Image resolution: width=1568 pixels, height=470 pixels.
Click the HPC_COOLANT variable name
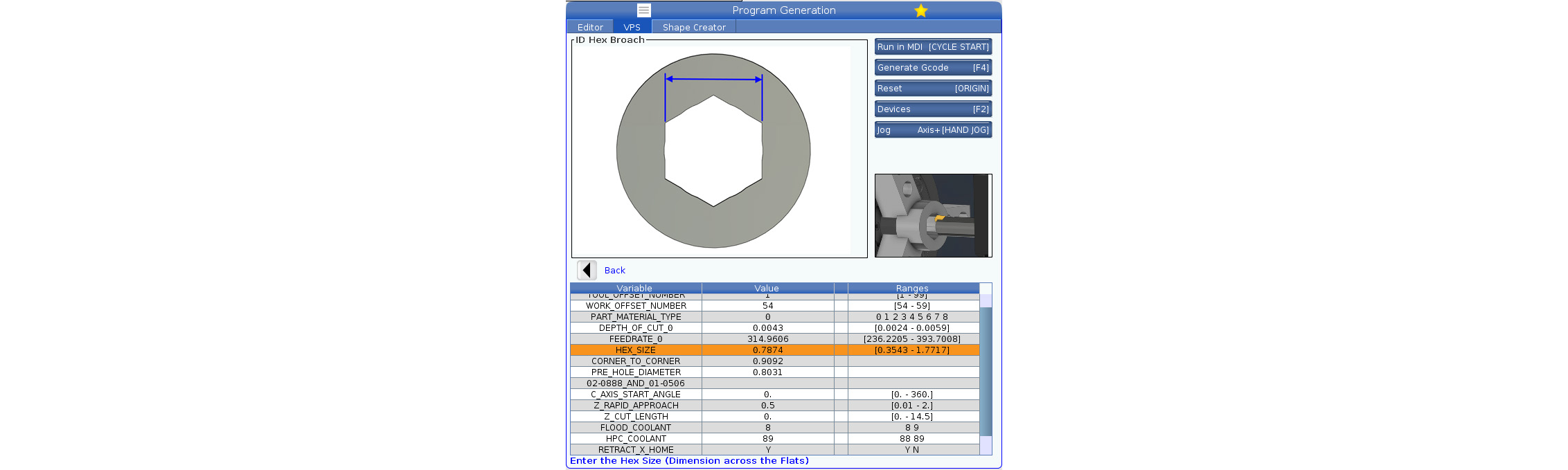pyautogui.click(x=636, y=439)
